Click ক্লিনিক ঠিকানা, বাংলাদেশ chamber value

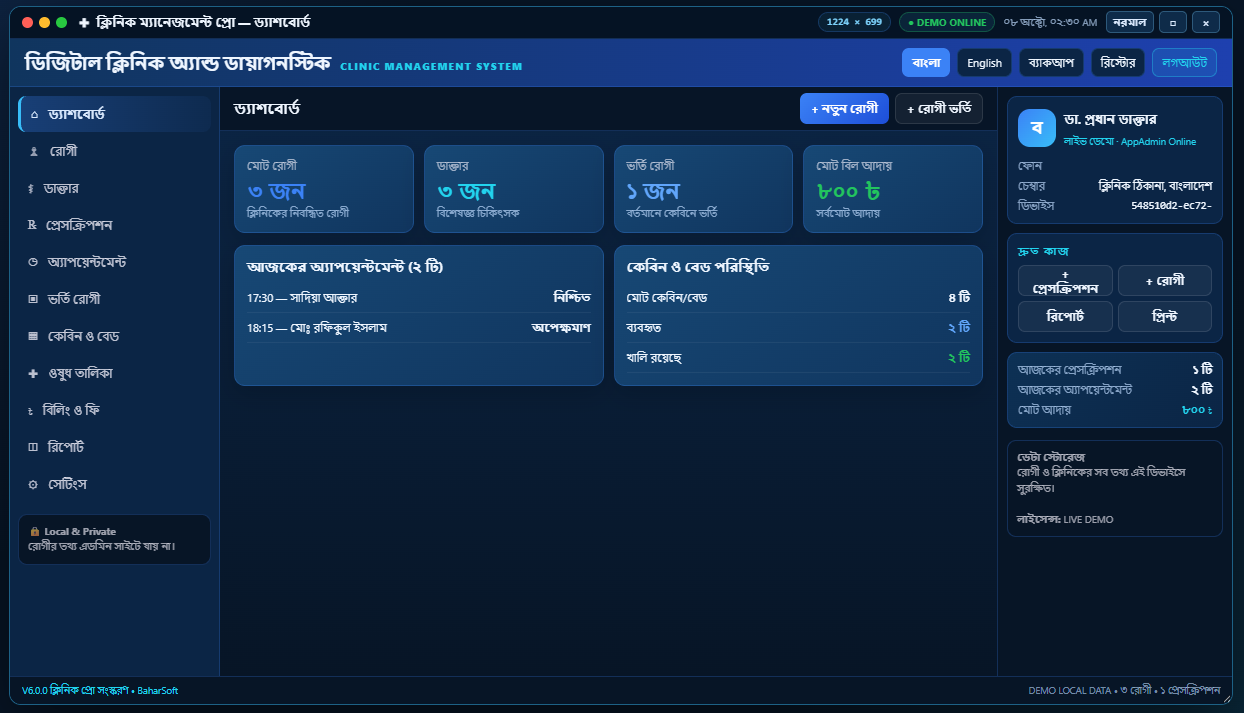coord(1155,186)
